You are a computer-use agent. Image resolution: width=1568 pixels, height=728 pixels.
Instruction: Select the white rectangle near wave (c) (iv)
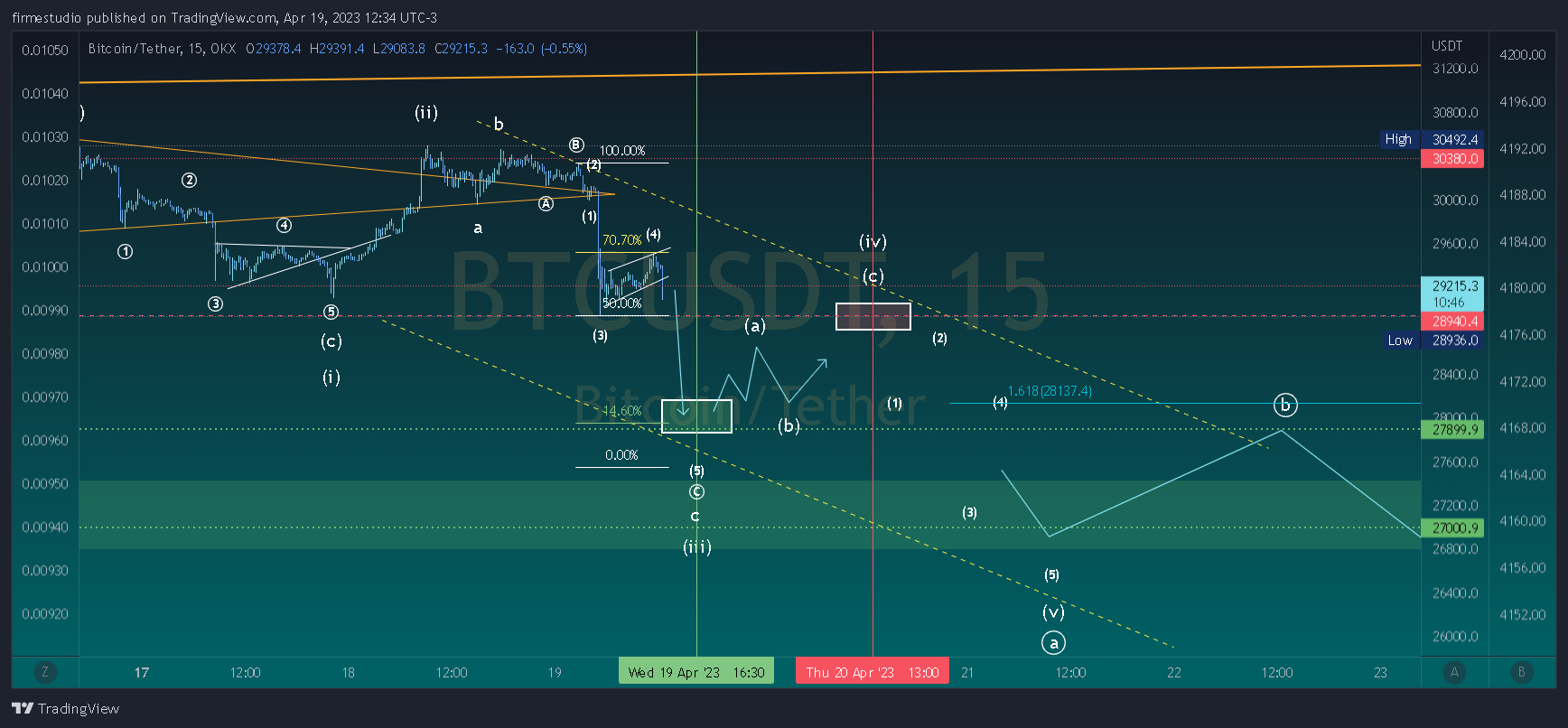click(x=873, y=316)
